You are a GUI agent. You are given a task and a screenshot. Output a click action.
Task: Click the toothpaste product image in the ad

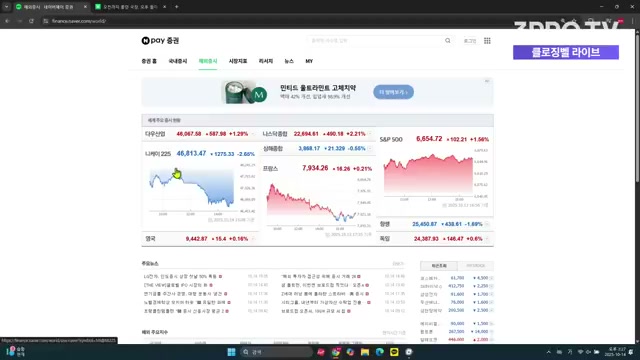[244, 92]
